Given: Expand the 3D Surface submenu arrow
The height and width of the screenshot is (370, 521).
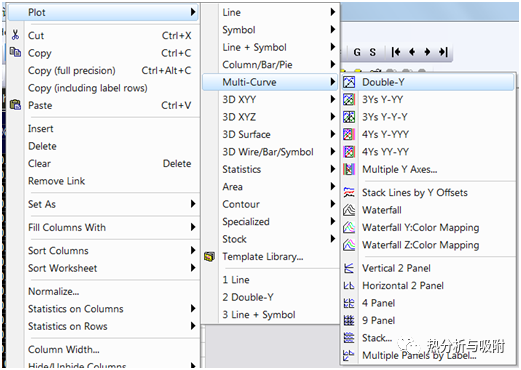Looking at the screenshot, I should point(332,134).
